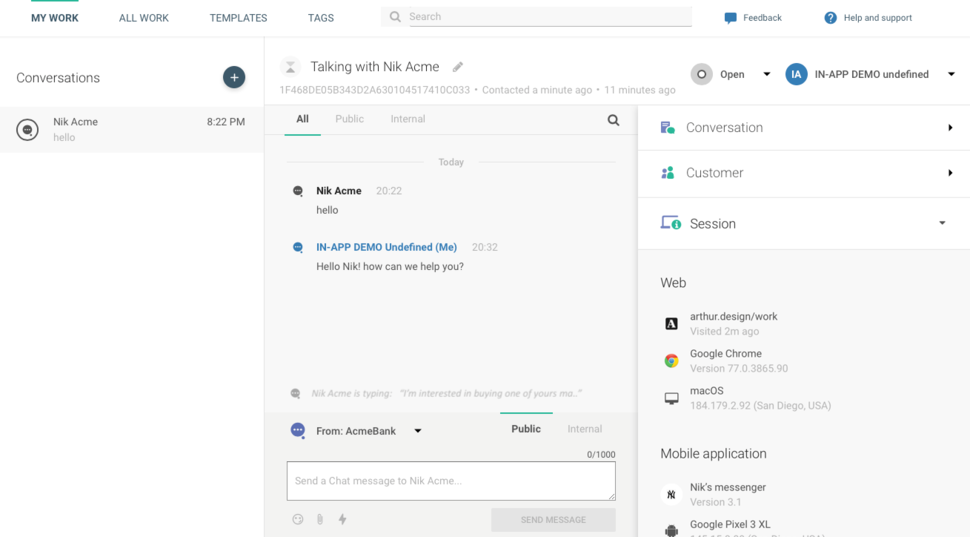Click the attachment paperclip icon
970x537 pixels.
320,519
